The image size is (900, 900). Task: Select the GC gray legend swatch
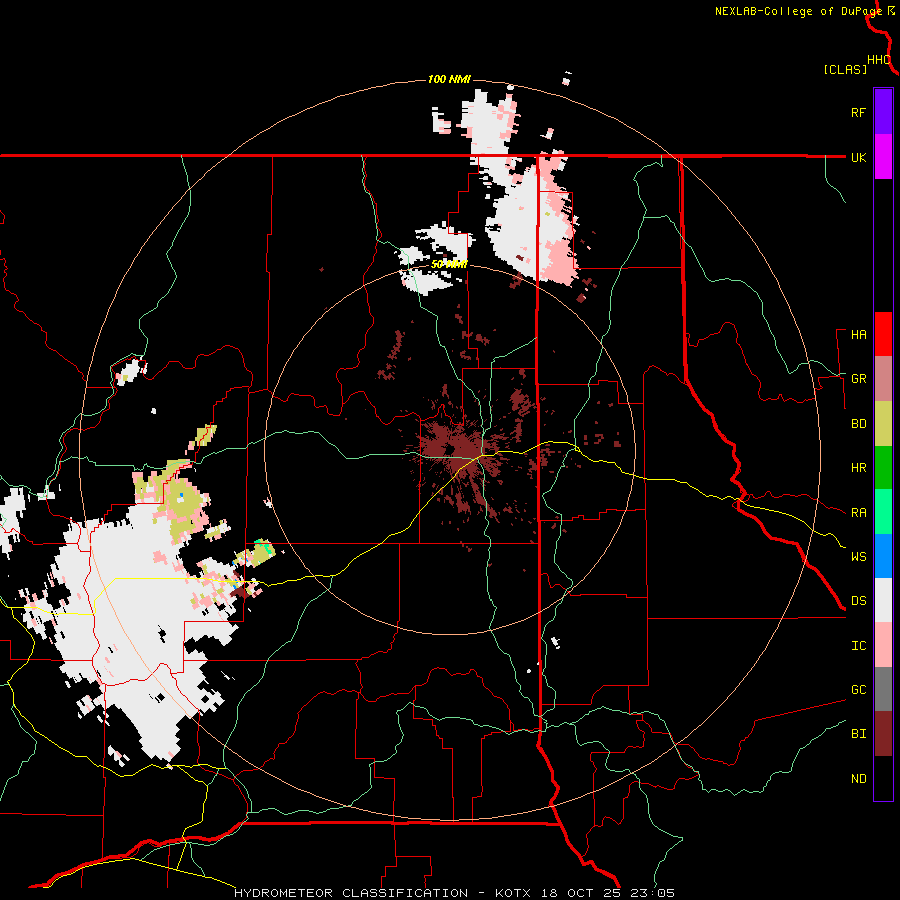click(883, 689)
